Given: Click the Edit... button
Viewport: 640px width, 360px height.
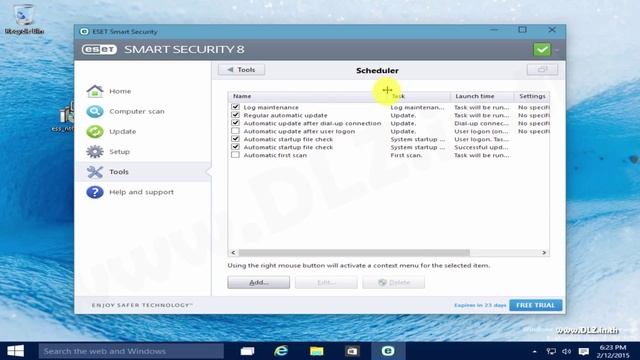Looking at the screenshot, I should tap(326, 282).
